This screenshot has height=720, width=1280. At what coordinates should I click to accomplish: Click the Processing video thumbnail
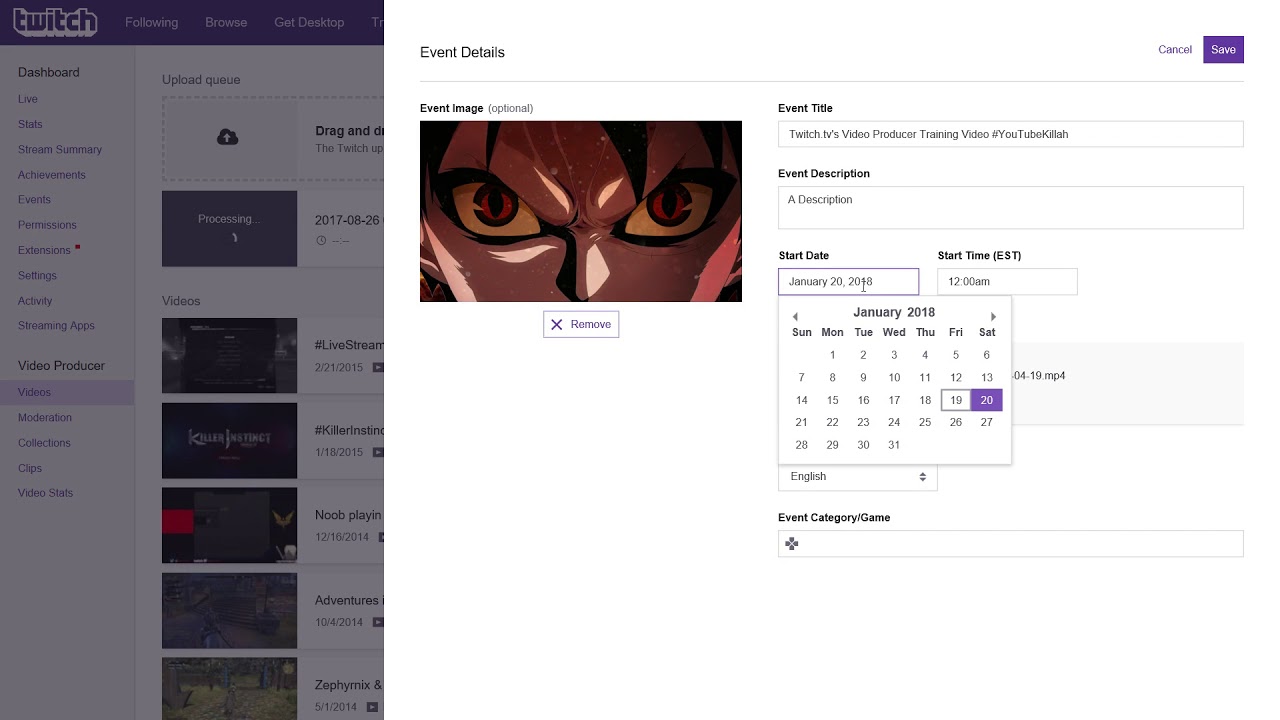pos(229,229)
